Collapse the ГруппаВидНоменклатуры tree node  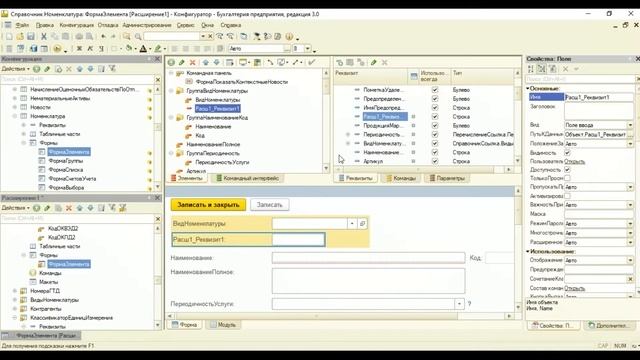coord(171,91)
